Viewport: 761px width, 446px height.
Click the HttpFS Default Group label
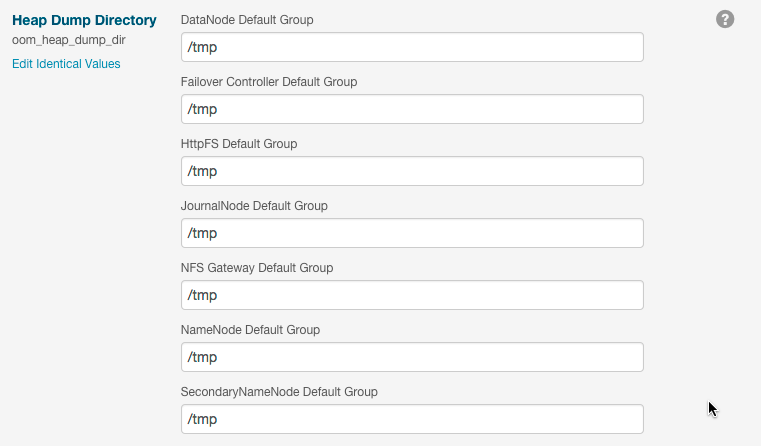239,144
